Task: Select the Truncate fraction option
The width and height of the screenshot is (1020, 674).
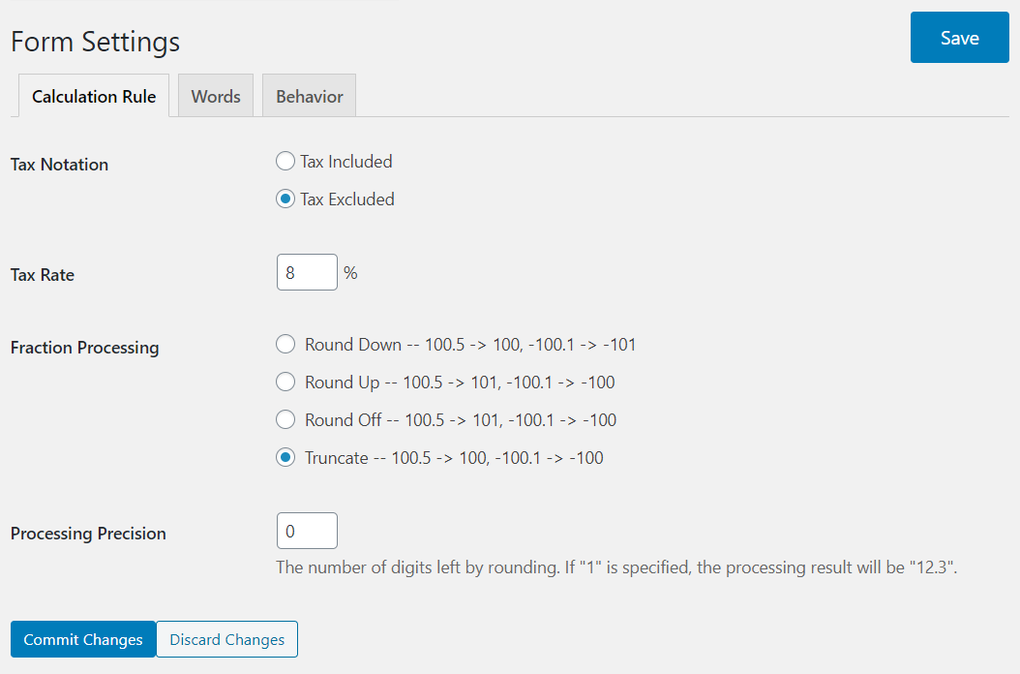Action: tap(286, 458)
